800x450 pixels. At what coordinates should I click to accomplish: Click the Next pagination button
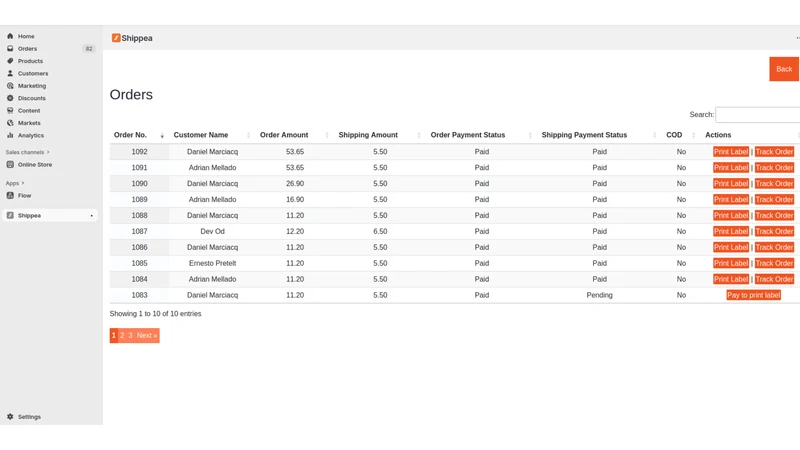point(147,335)
